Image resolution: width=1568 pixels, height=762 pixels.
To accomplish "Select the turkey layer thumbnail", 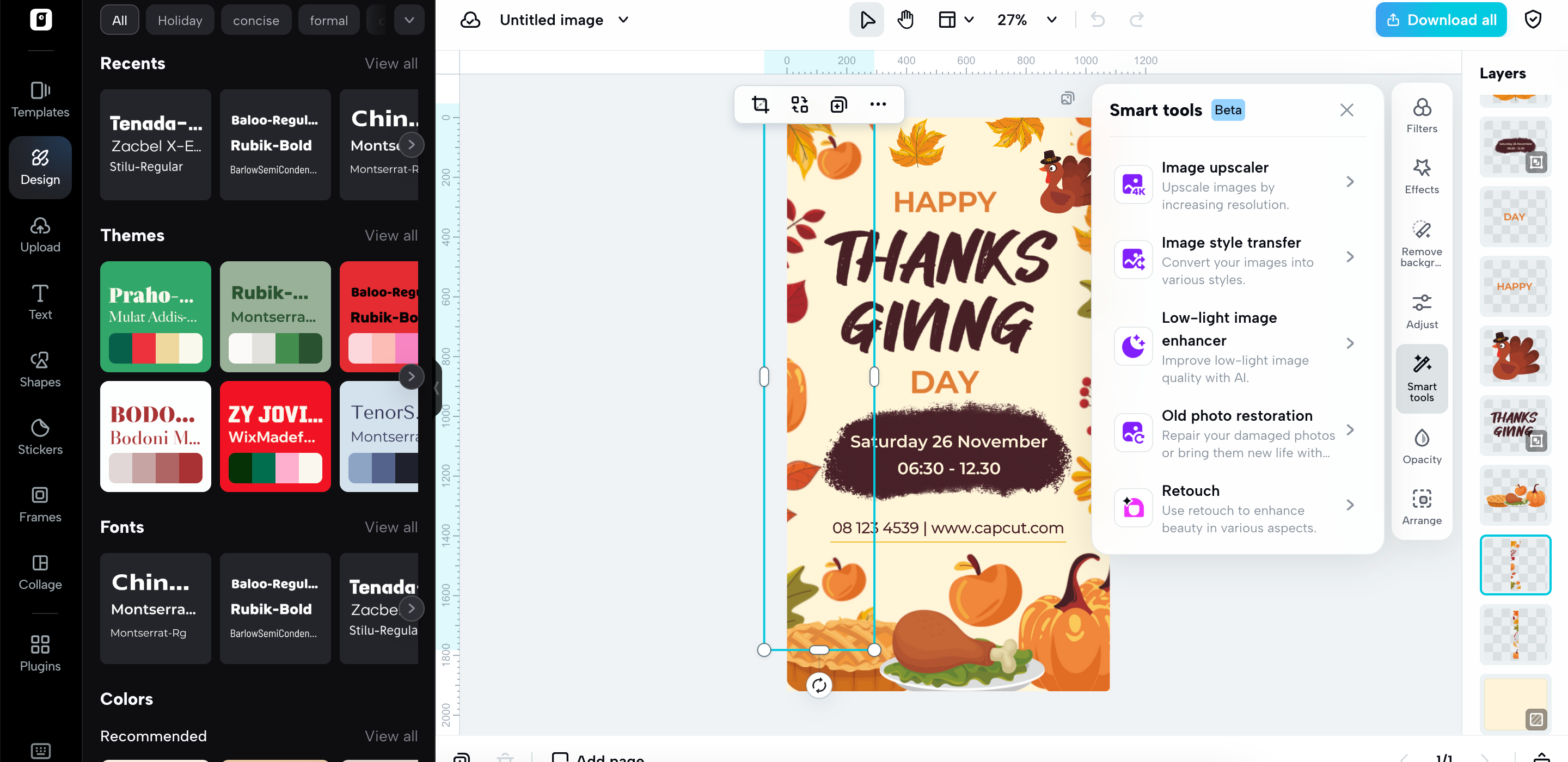I will pos(1515,356).
